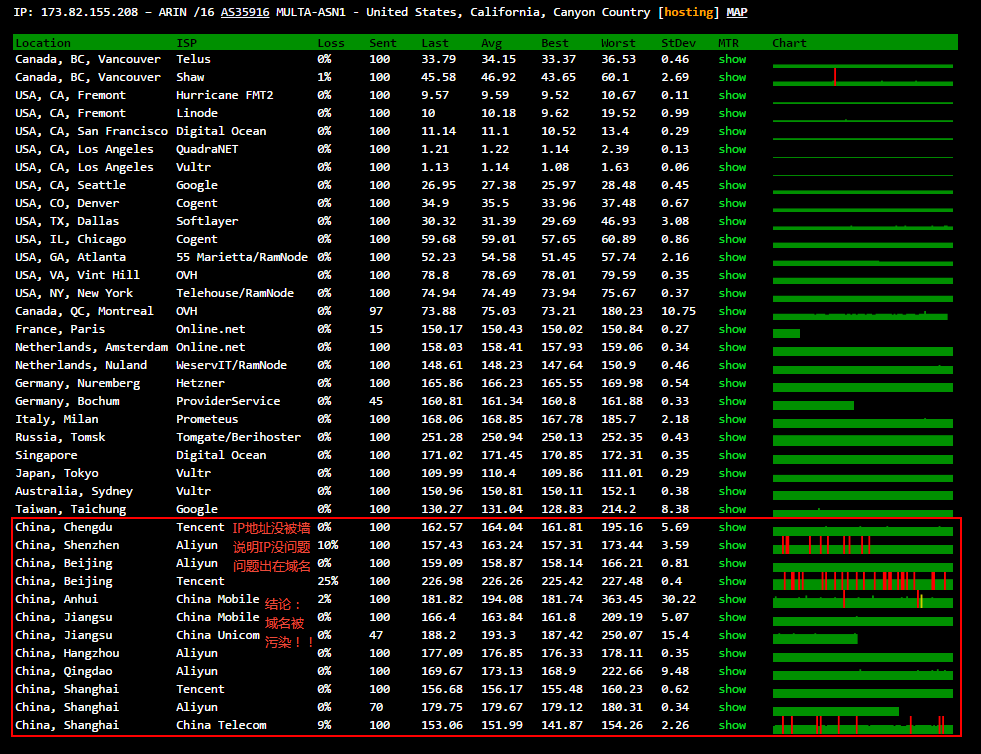Show MTR for Los Angeles Vultr row
Viewport: 981px width, 754px height.
point(732,167)
